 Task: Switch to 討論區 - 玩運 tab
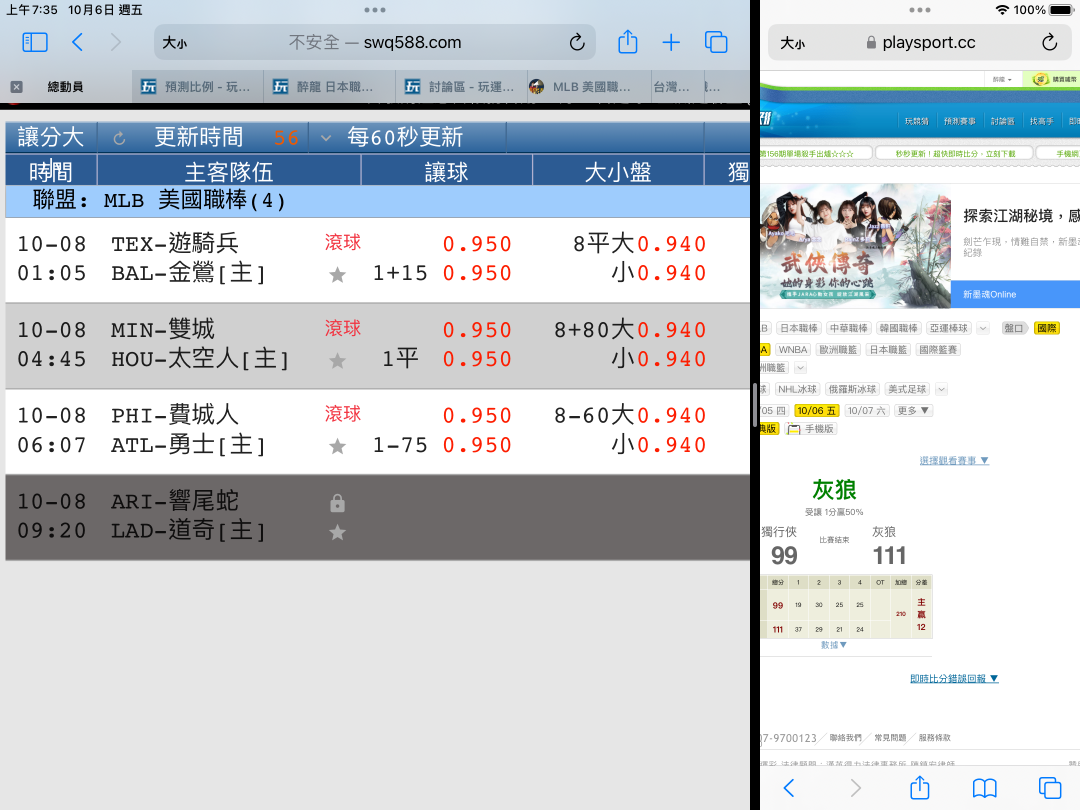pyautogui.click(x=461, y=87)
